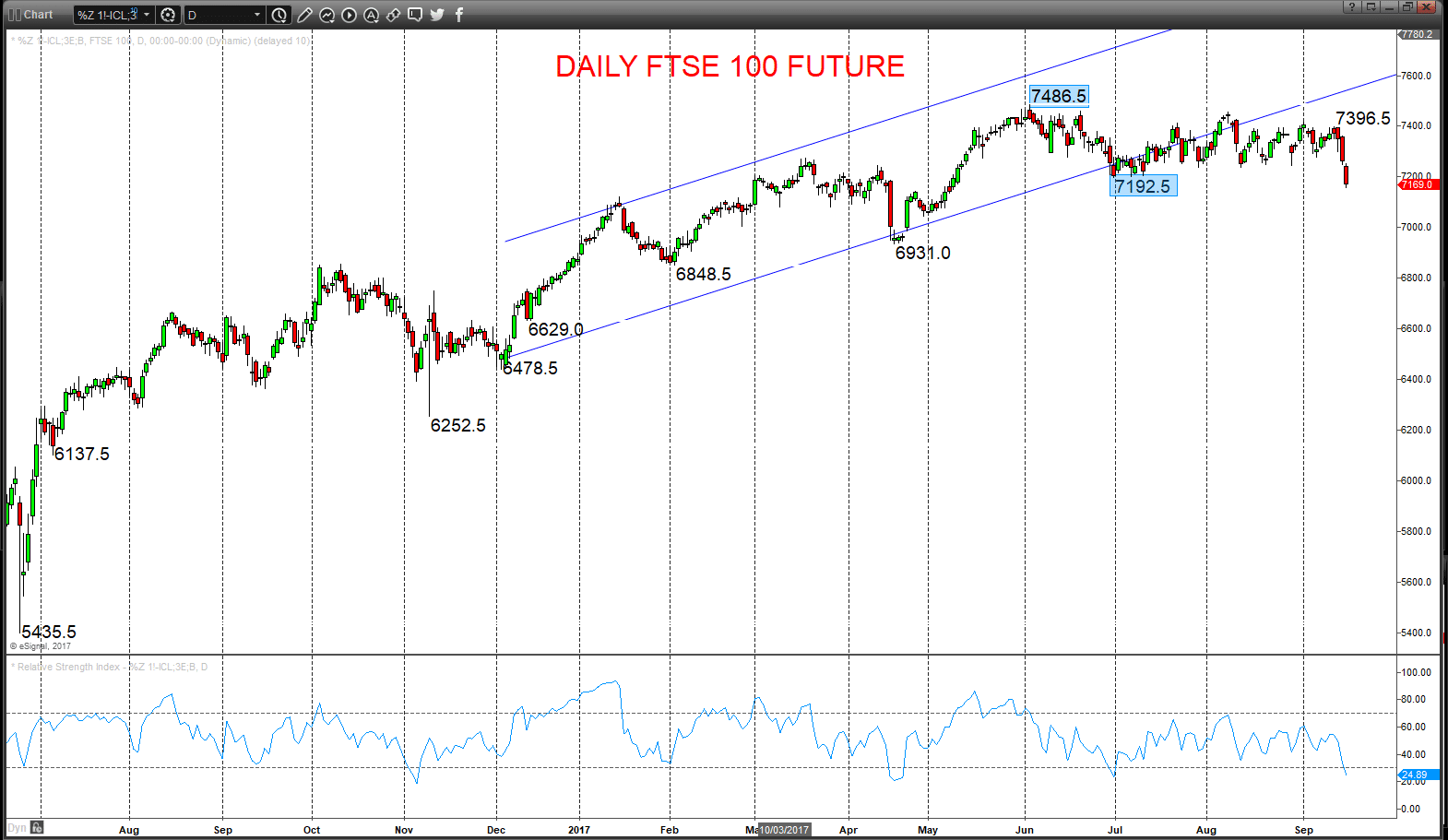The width and height of the screenshot is (1448, 840).
Task: Click the 10/03/2017 date cursor label
Action: [x=784, y=830]
